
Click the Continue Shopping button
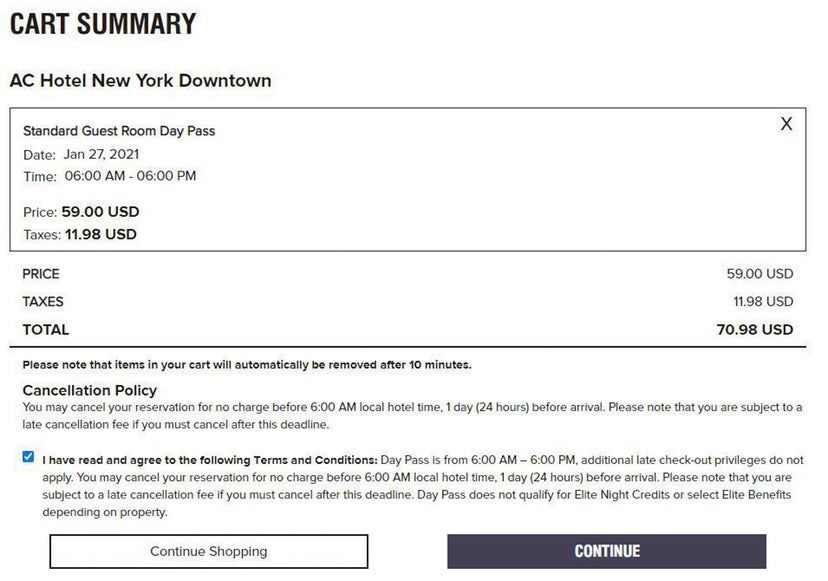207,551
